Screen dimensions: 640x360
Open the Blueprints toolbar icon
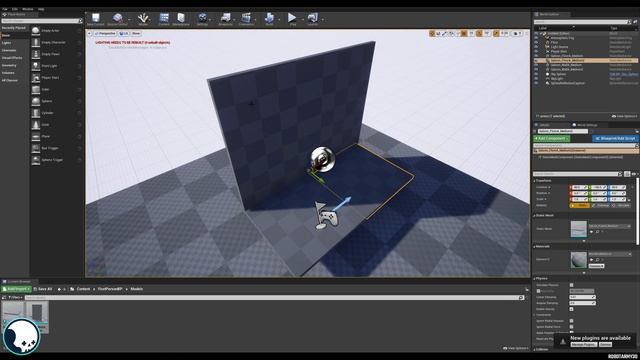tap(225, 18)
